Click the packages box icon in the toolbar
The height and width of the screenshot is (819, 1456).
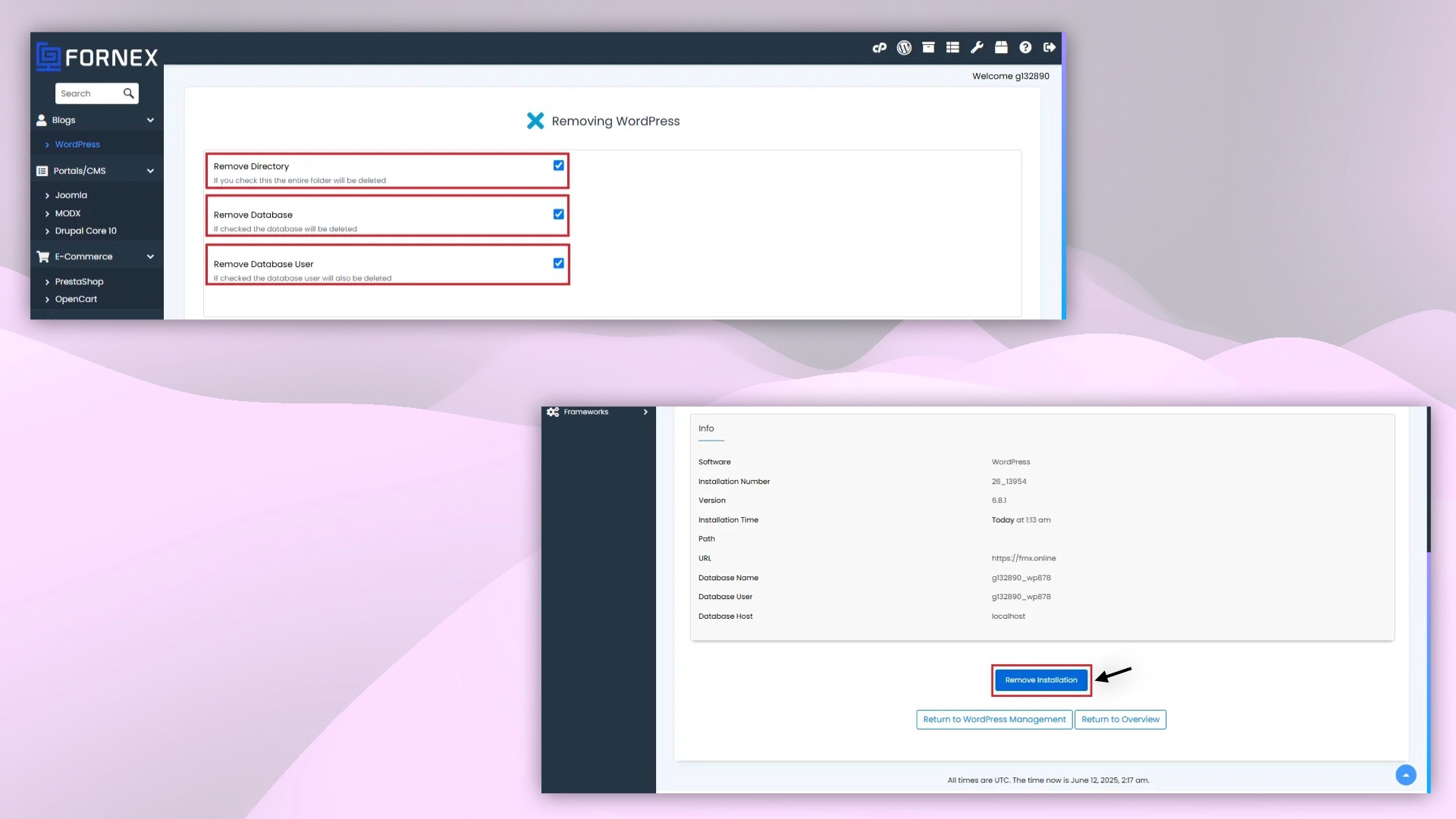point(1000,48)
